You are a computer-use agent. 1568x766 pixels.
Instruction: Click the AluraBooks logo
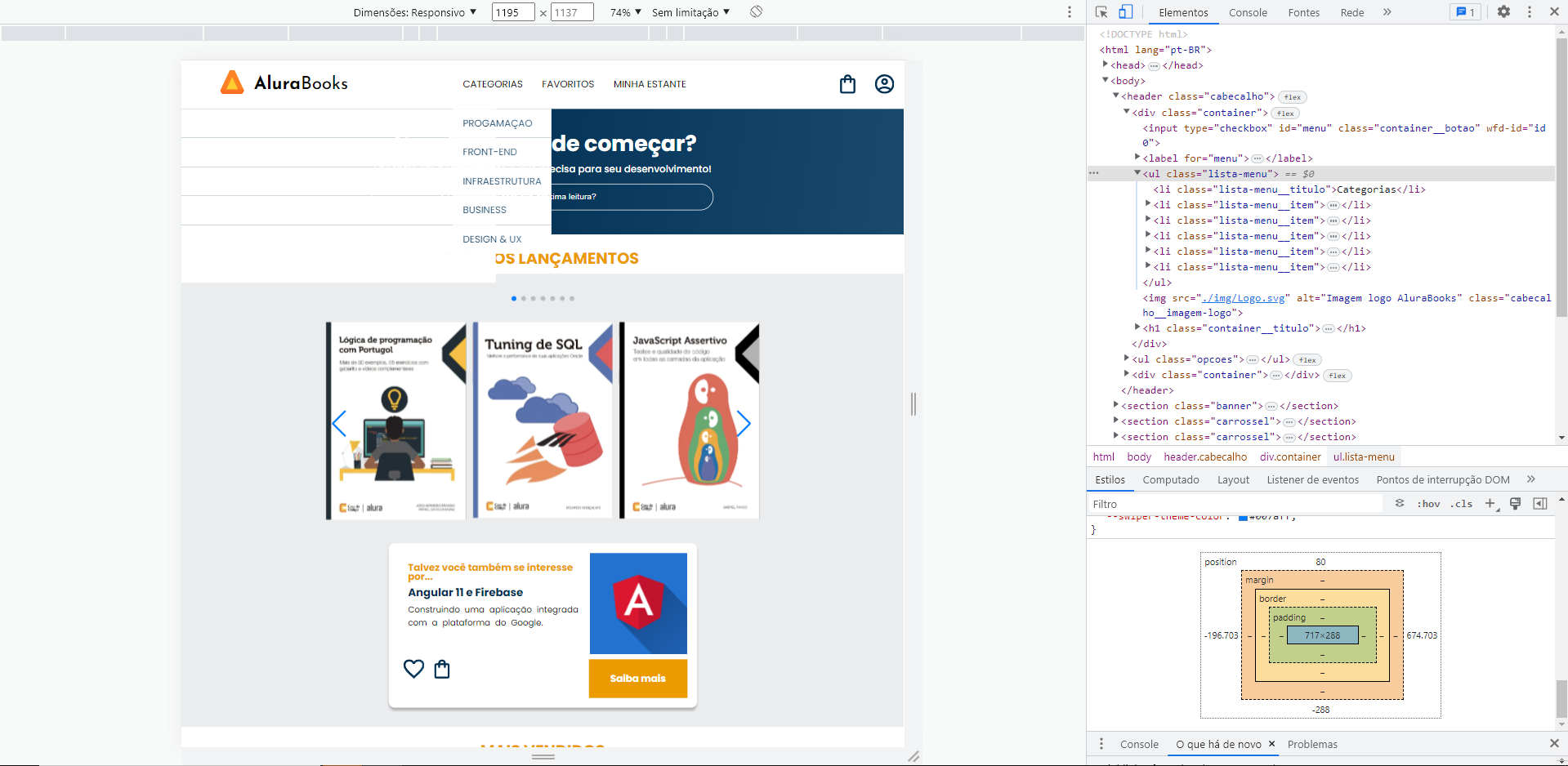point(284,82)
